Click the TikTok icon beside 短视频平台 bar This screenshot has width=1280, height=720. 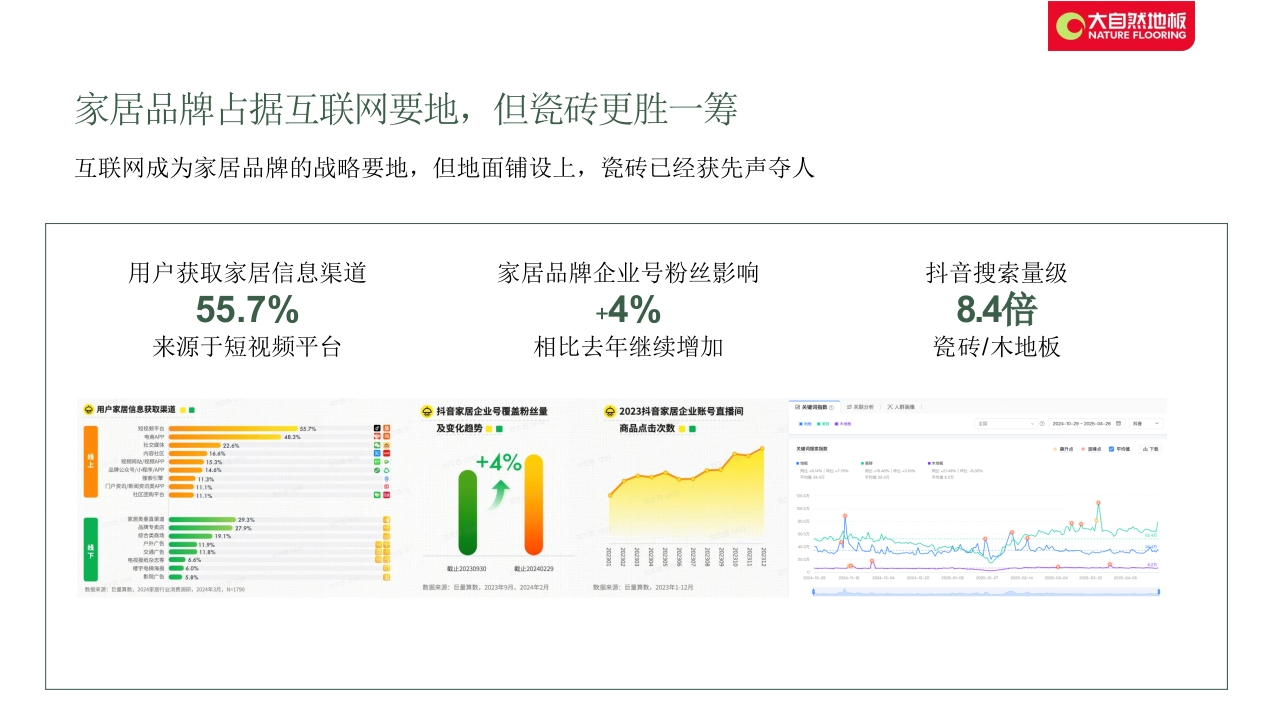point(377,429)
